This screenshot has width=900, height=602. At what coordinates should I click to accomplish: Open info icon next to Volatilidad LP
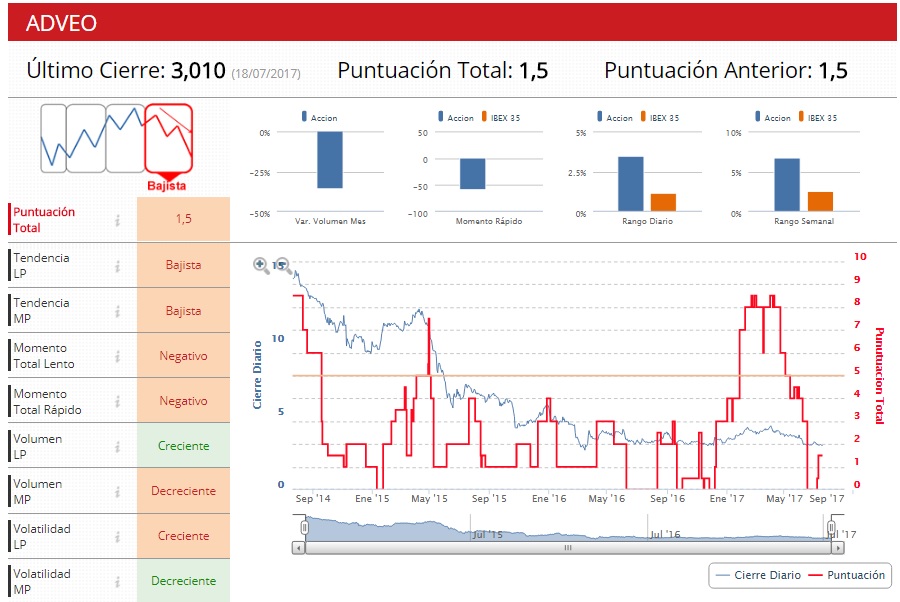[x=117, y=537]
